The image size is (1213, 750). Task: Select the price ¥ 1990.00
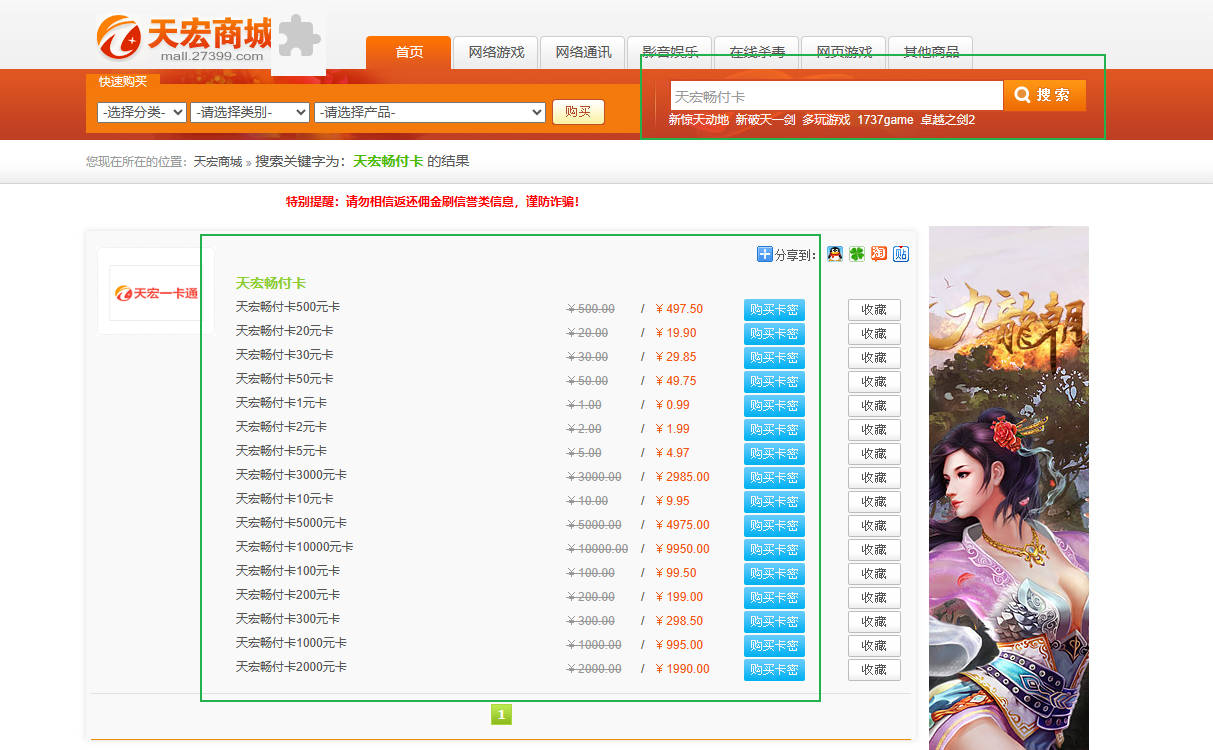(682, 669)
